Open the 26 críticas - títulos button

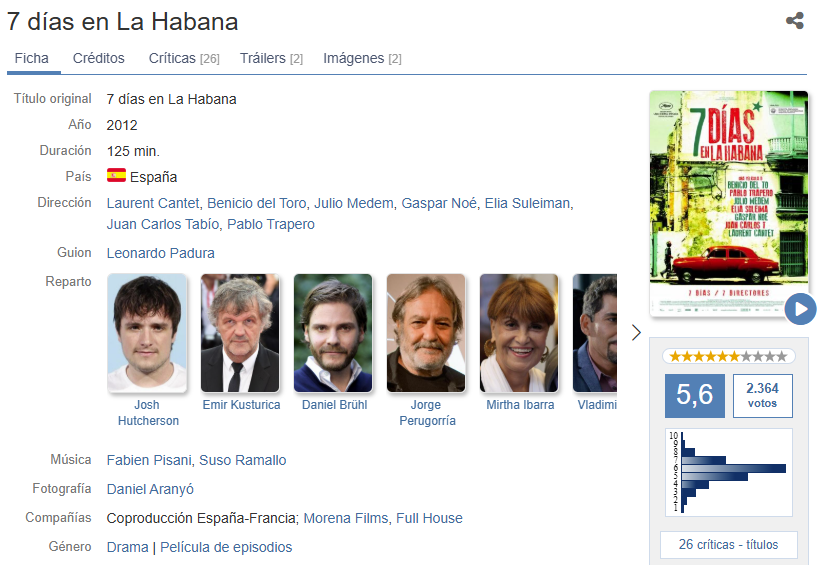pos(728,545)
